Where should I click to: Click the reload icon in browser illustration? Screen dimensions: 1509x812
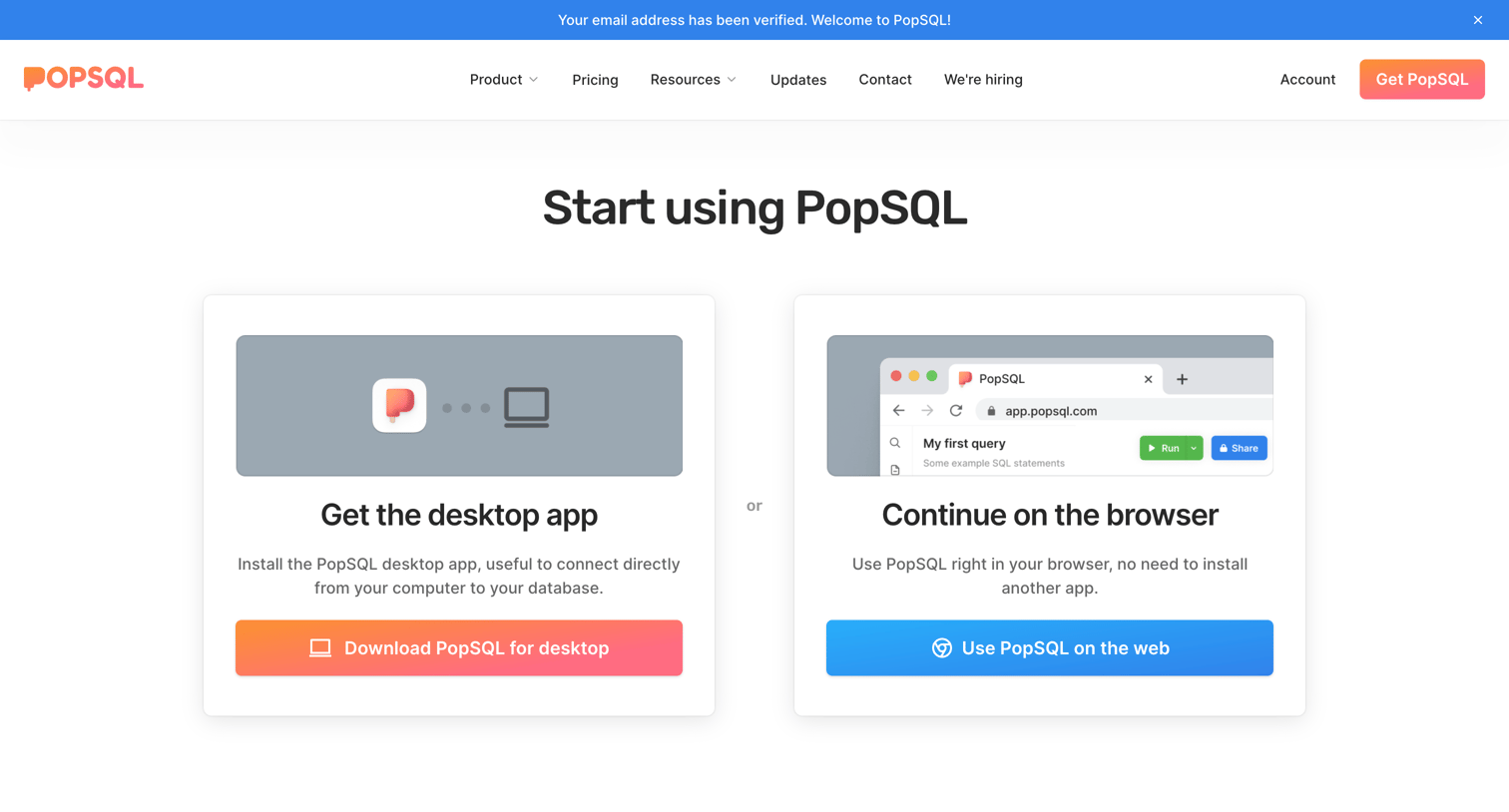point(956,411)
